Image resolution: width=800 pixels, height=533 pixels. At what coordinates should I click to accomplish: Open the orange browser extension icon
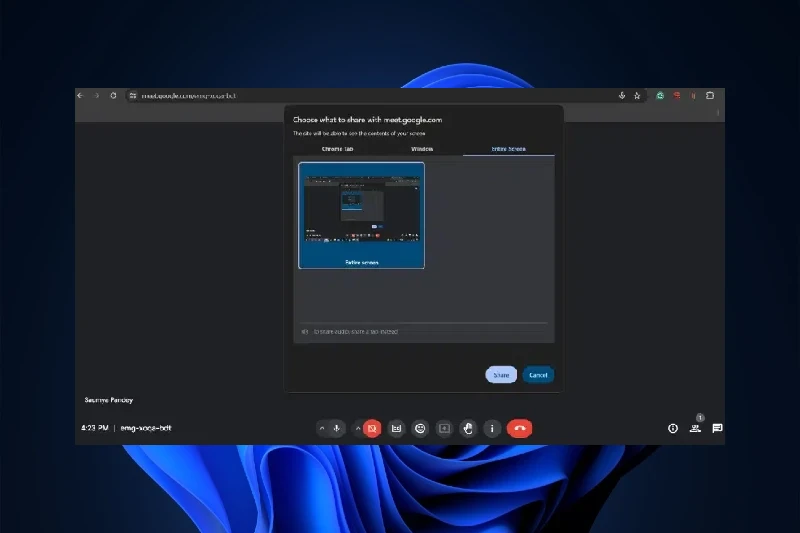(693, 95)
